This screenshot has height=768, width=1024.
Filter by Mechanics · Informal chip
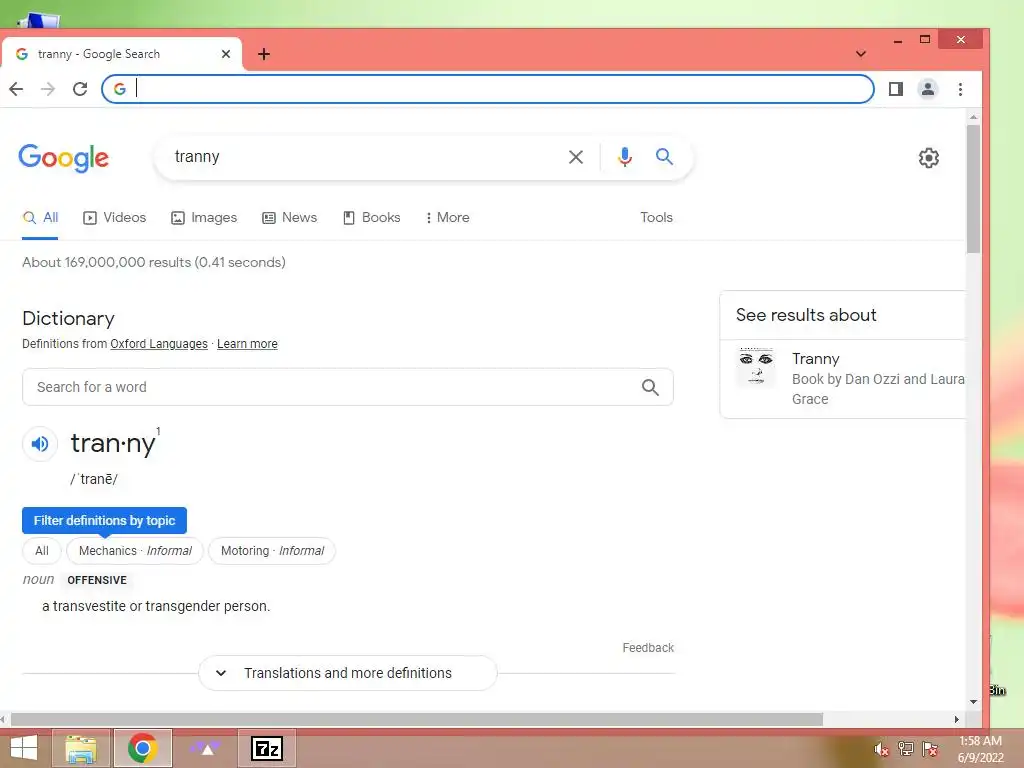coord(135,551)
